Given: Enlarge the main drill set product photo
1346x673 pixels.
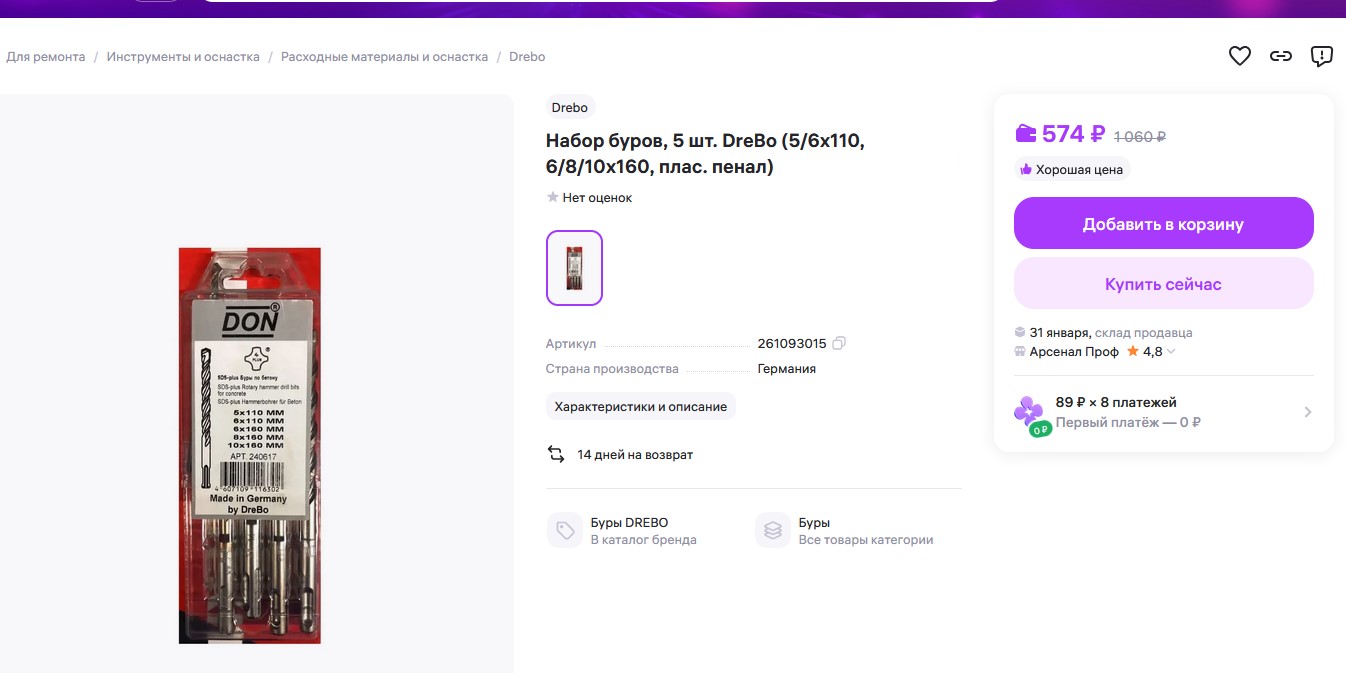Looking at the screenshot, I should tap(250, 445).
